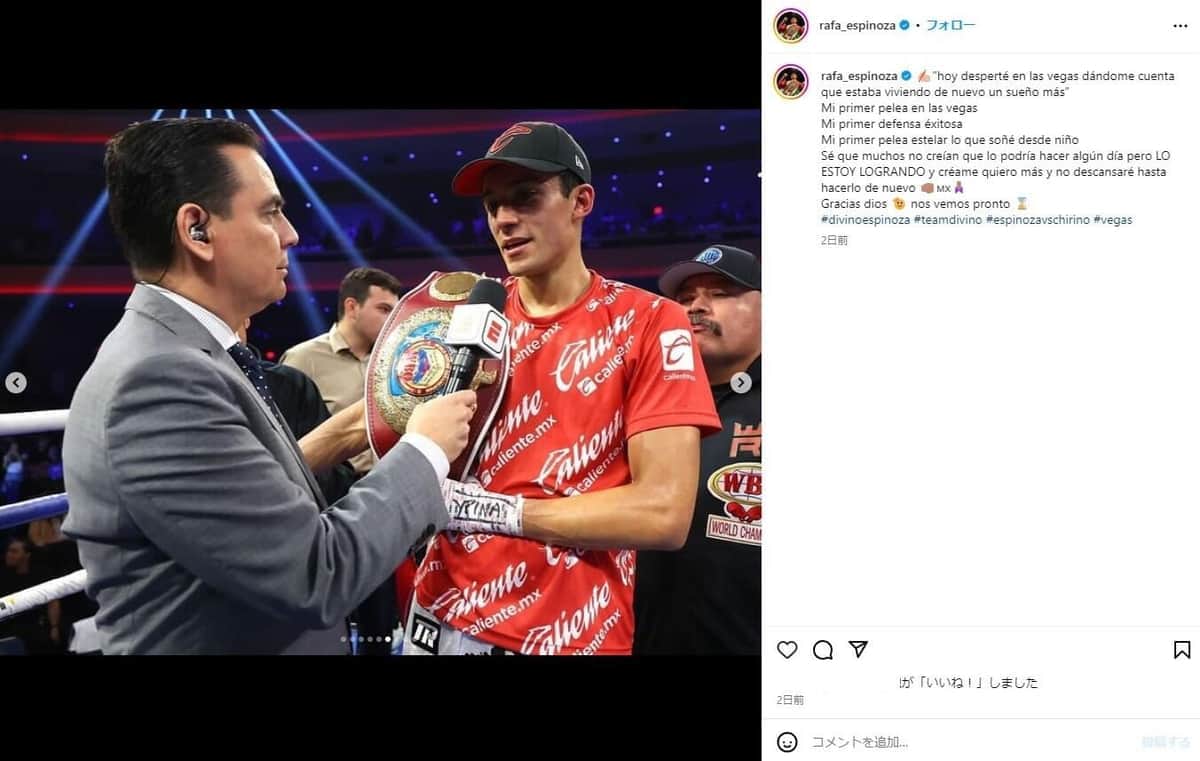The width and height of the screenshot is (1200, 761).
Task: Open emoji picker in comment box
Action: [787, 742]
